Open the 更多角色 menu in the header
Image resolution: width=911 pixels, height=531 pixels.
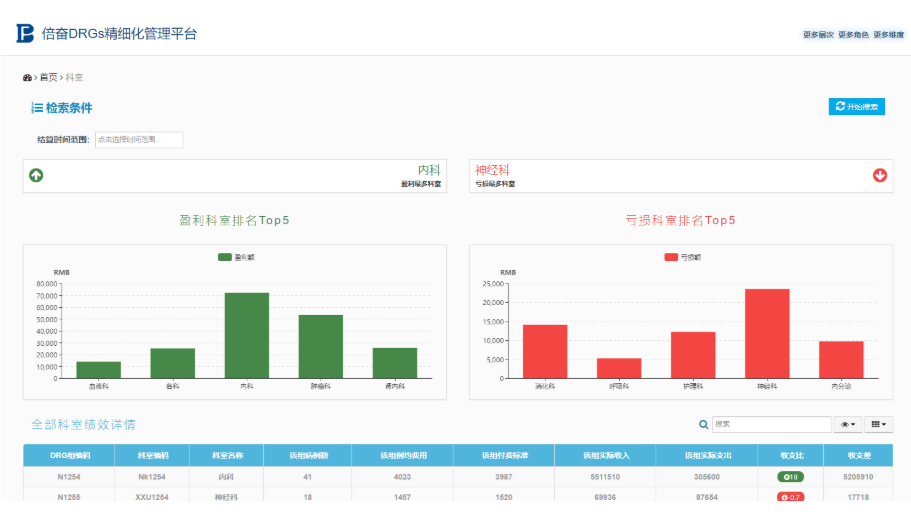(853, 34)
